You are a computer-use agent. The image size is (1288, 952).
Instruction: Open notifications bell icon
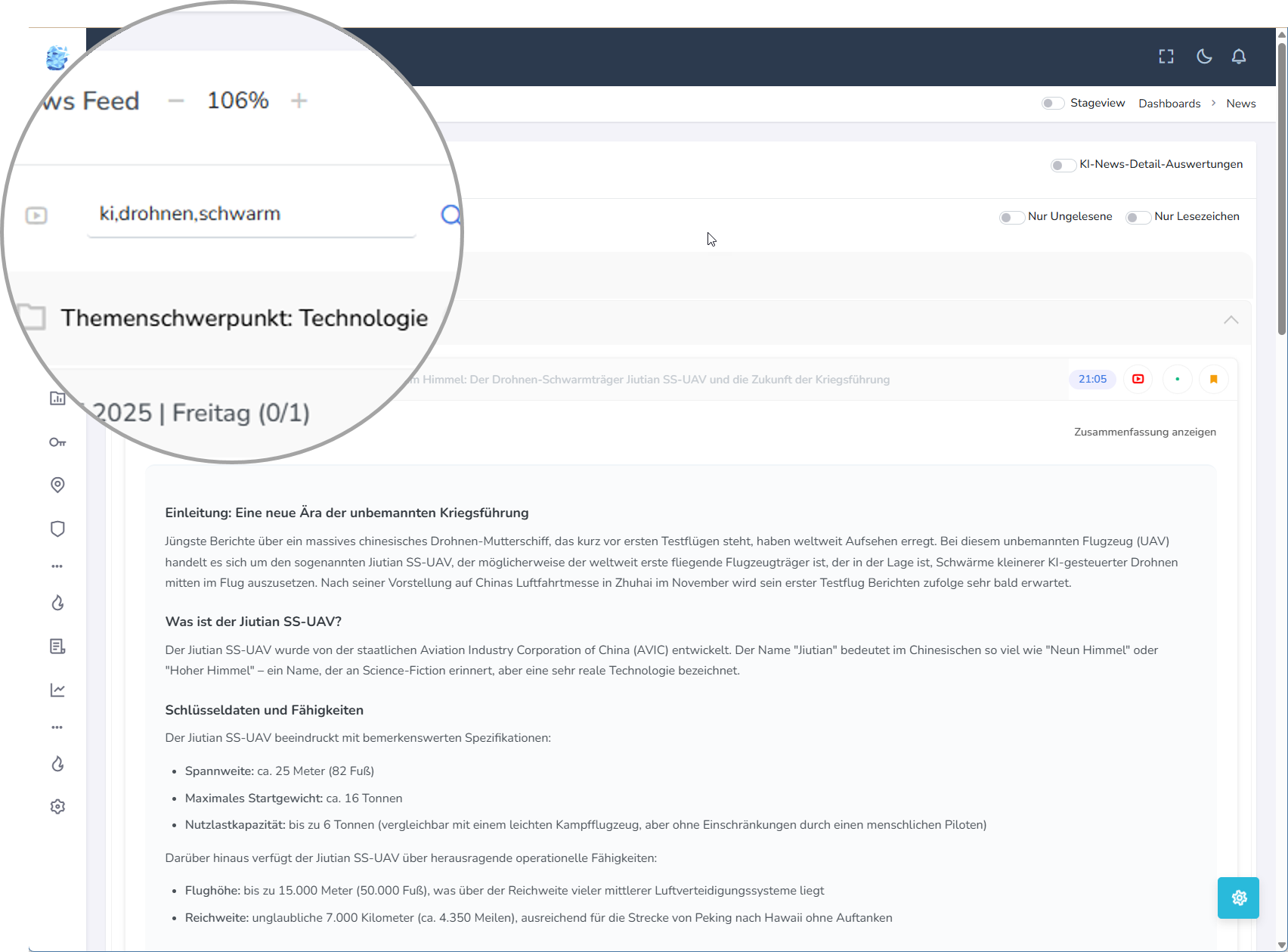[1239, 57]
